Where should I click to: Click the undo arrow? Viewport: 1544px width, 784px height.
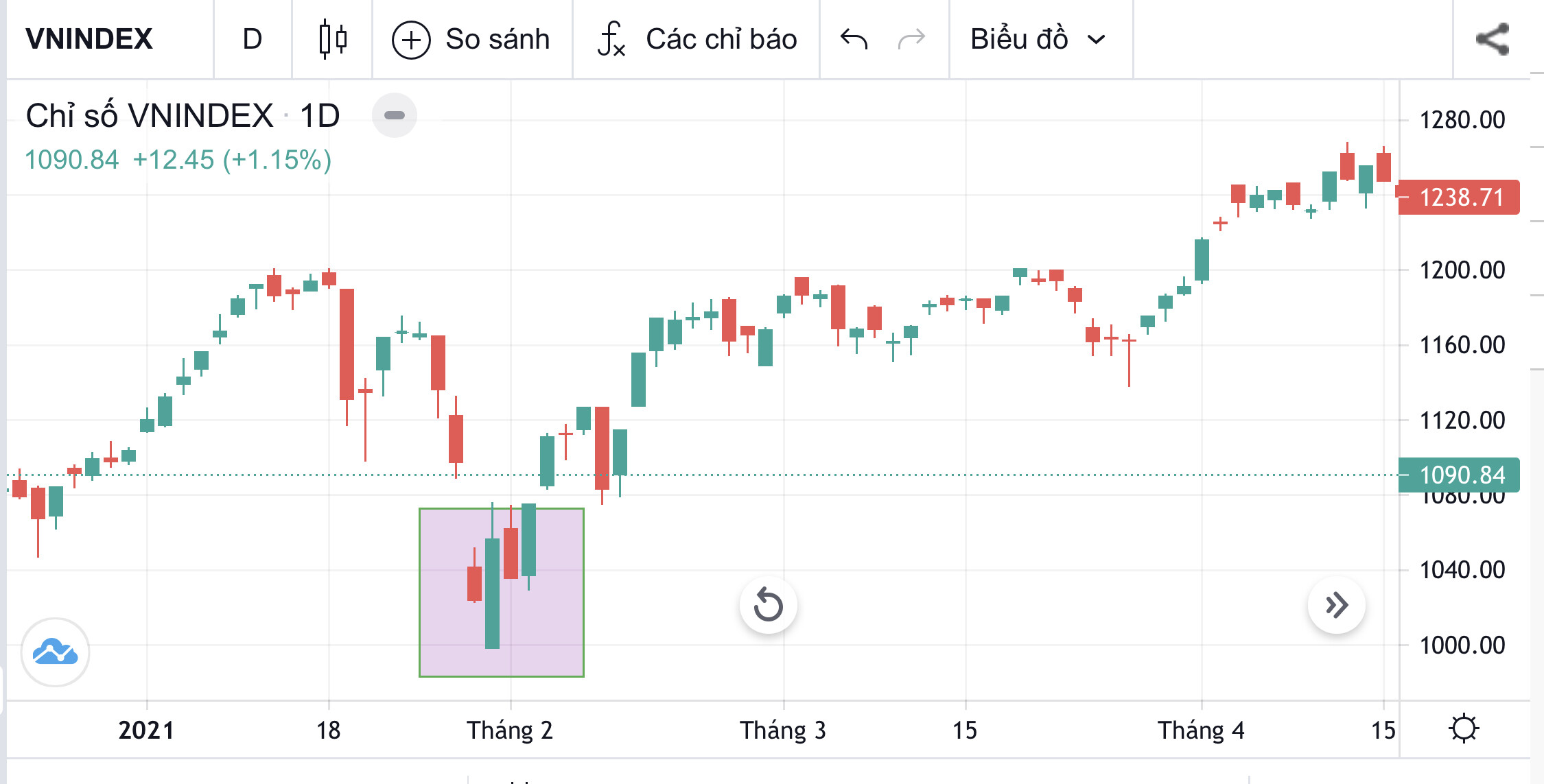(x=854, y=39)
